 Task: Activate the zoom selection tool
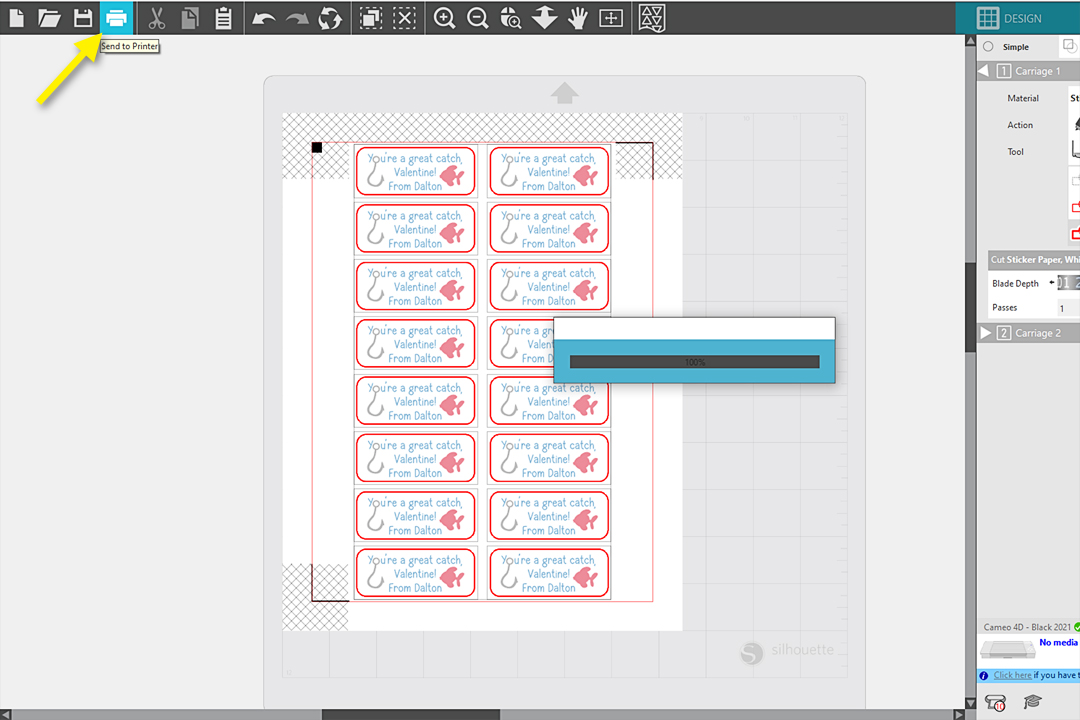point(511,18)
